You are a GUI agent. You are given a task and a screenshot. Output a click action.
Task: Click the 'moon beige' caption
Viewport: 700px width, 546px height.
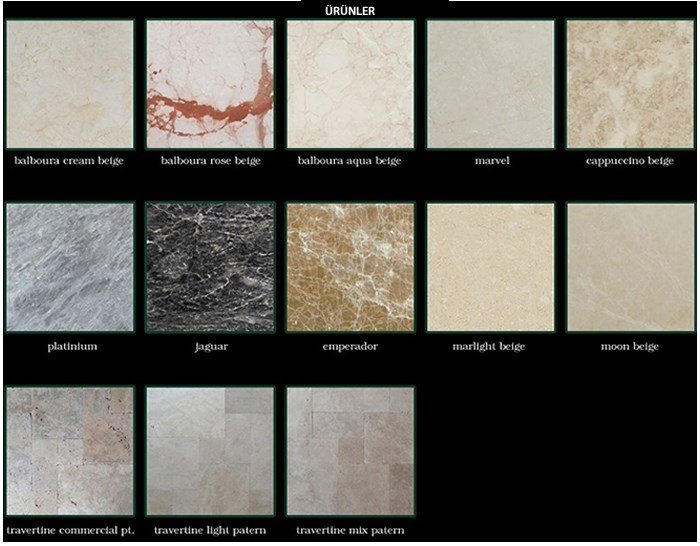click(630, 346)
